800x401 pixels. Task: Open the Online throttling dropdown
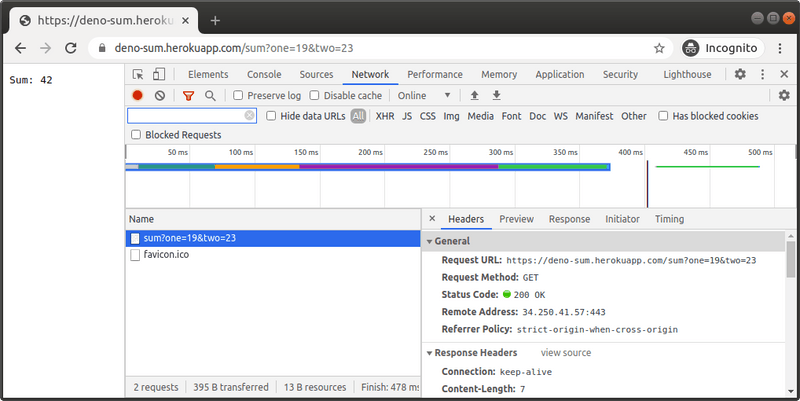tap(424, 95)
